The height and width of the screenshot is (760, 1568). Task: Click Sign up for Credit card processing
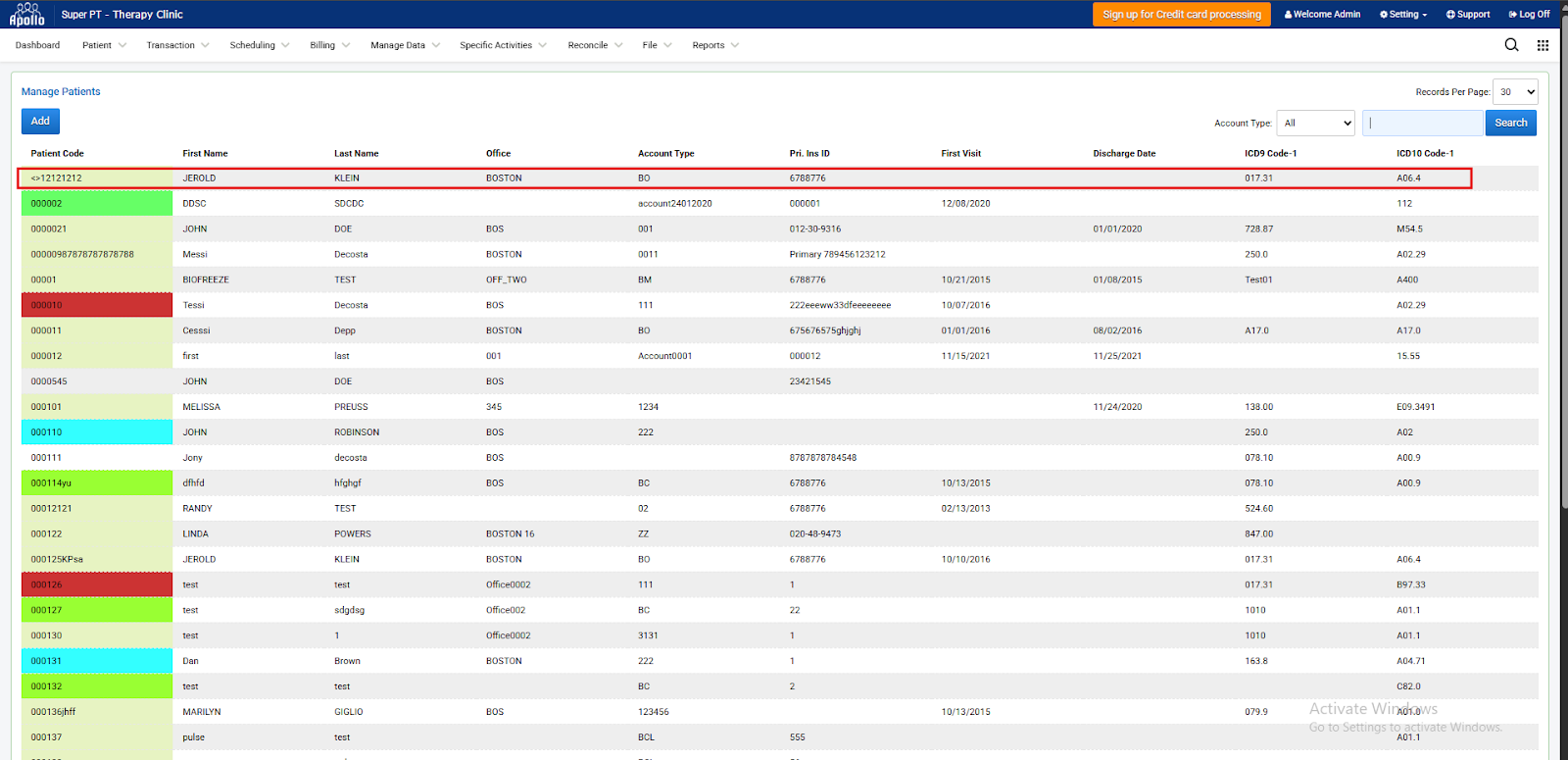1181,15
